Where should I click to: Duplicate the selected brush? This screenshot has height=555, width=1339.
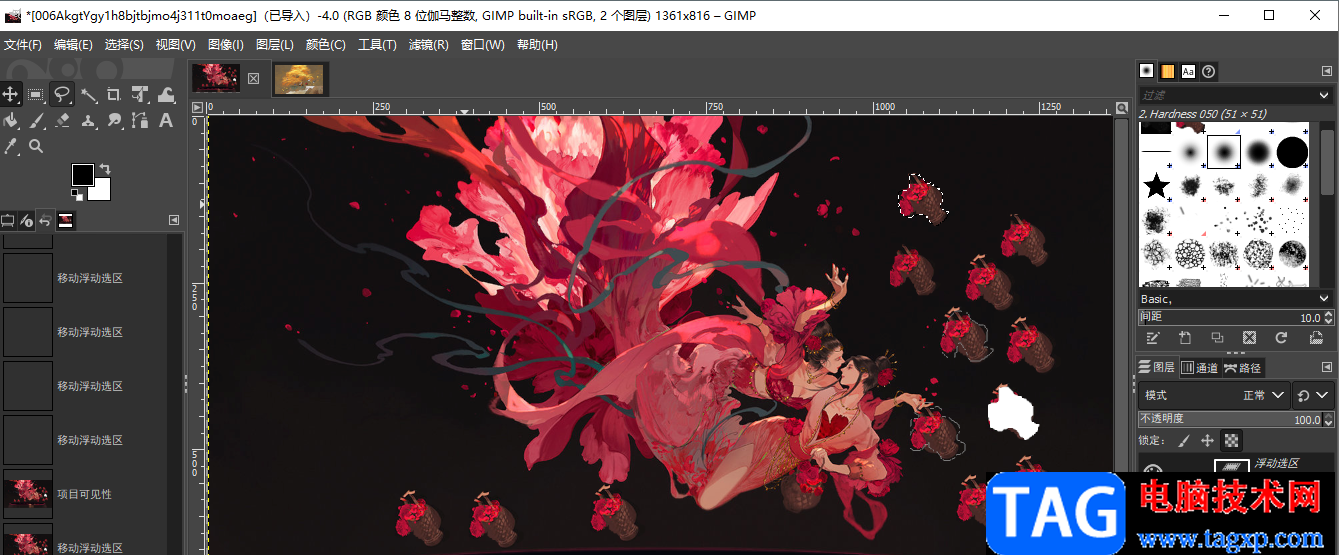click(x=1217, y=338)
